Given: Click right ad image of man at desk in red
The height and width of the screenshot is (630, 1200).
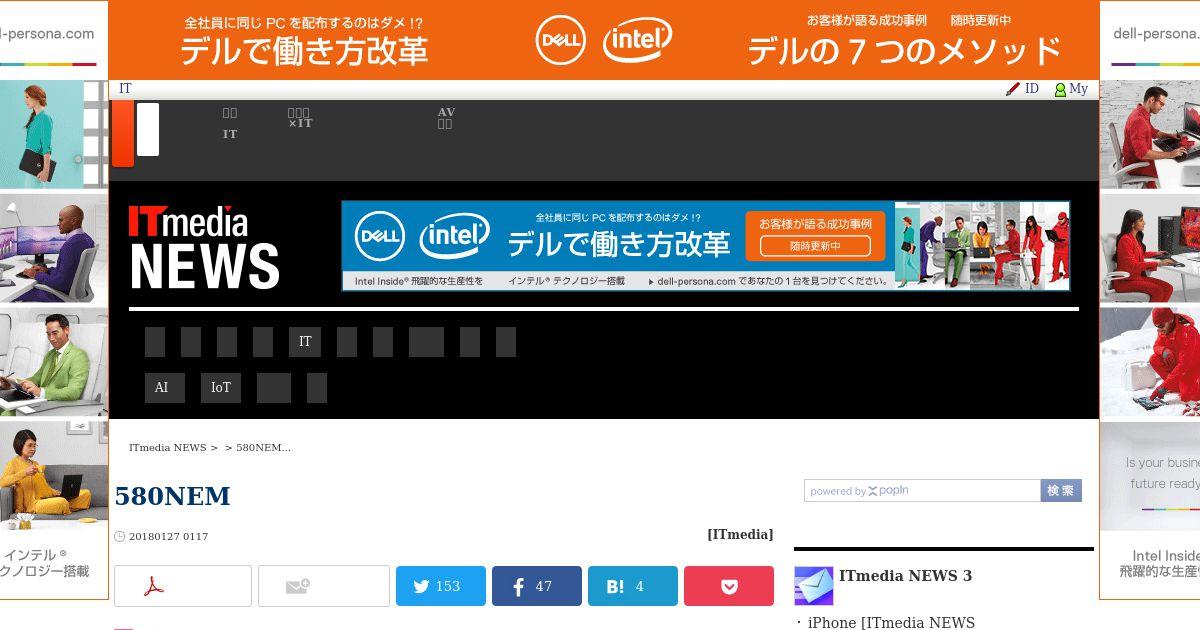Looking at the screenshot, I should tap(1150, 134).
